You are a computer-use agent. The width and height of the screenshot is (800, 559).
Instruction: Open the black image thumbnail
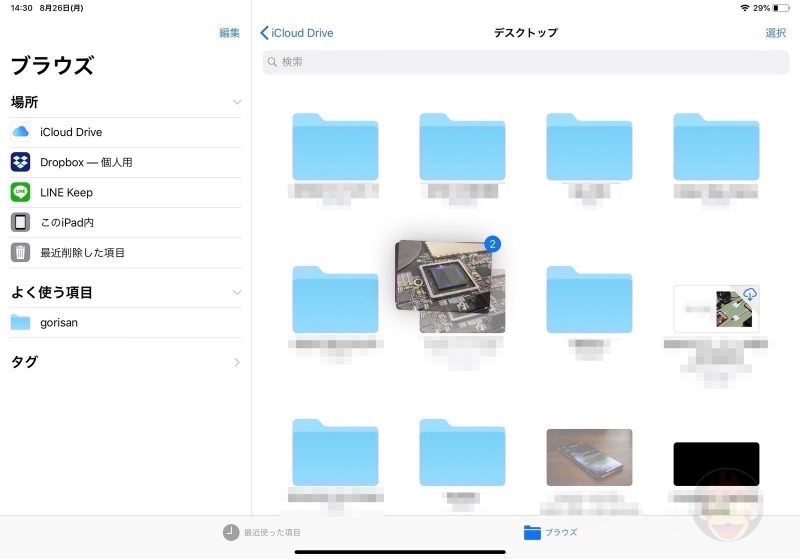(716, 464)
